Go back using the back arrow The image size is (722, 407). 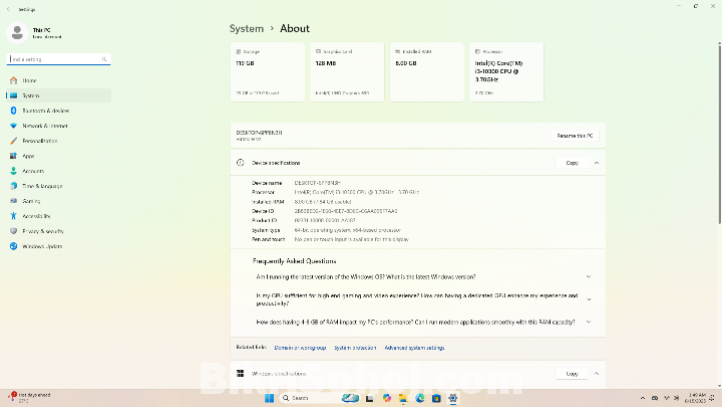click(8, 9)
